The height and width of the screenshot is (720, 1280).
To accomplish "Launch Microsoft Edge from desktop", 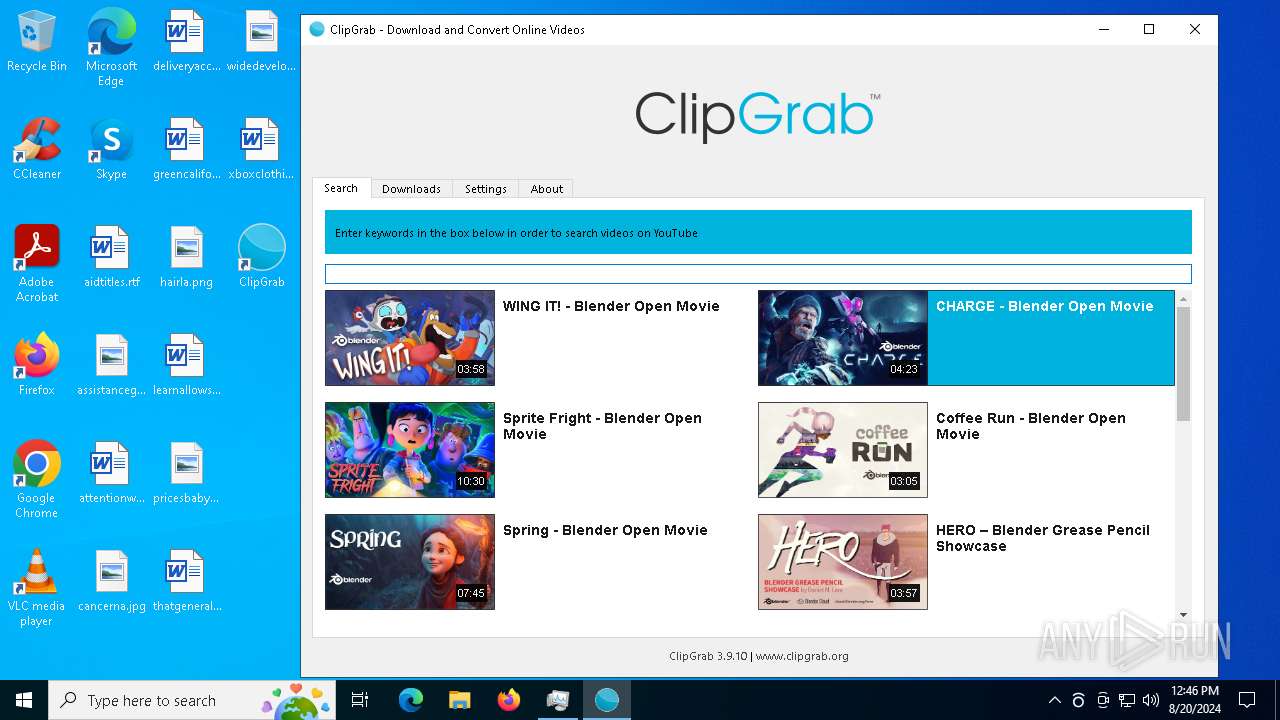I will [111, 47].
